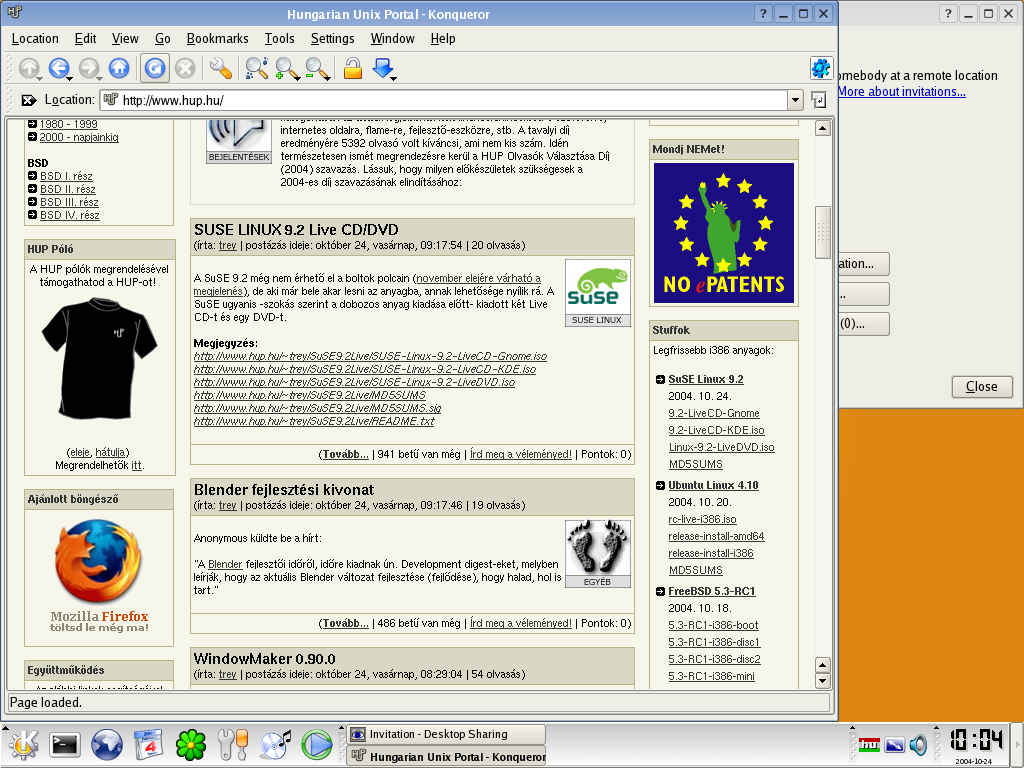Open the Help menu
Viewport: 1024px width, 768px height.
tap(443, 39)
